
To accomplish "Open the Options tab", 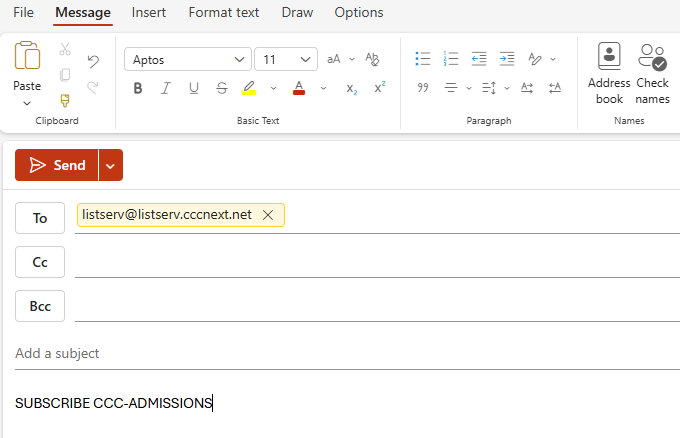I will click(359, 12).
